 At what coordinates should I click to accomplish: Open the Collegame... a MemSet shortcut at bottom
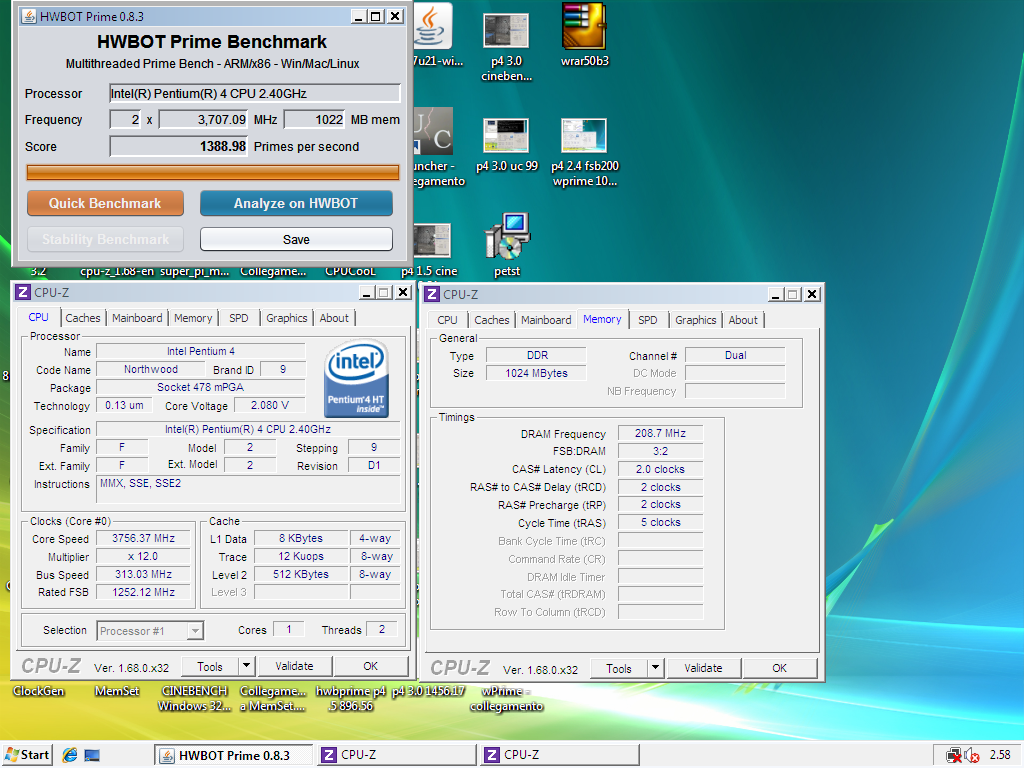(x=273, y=698)
